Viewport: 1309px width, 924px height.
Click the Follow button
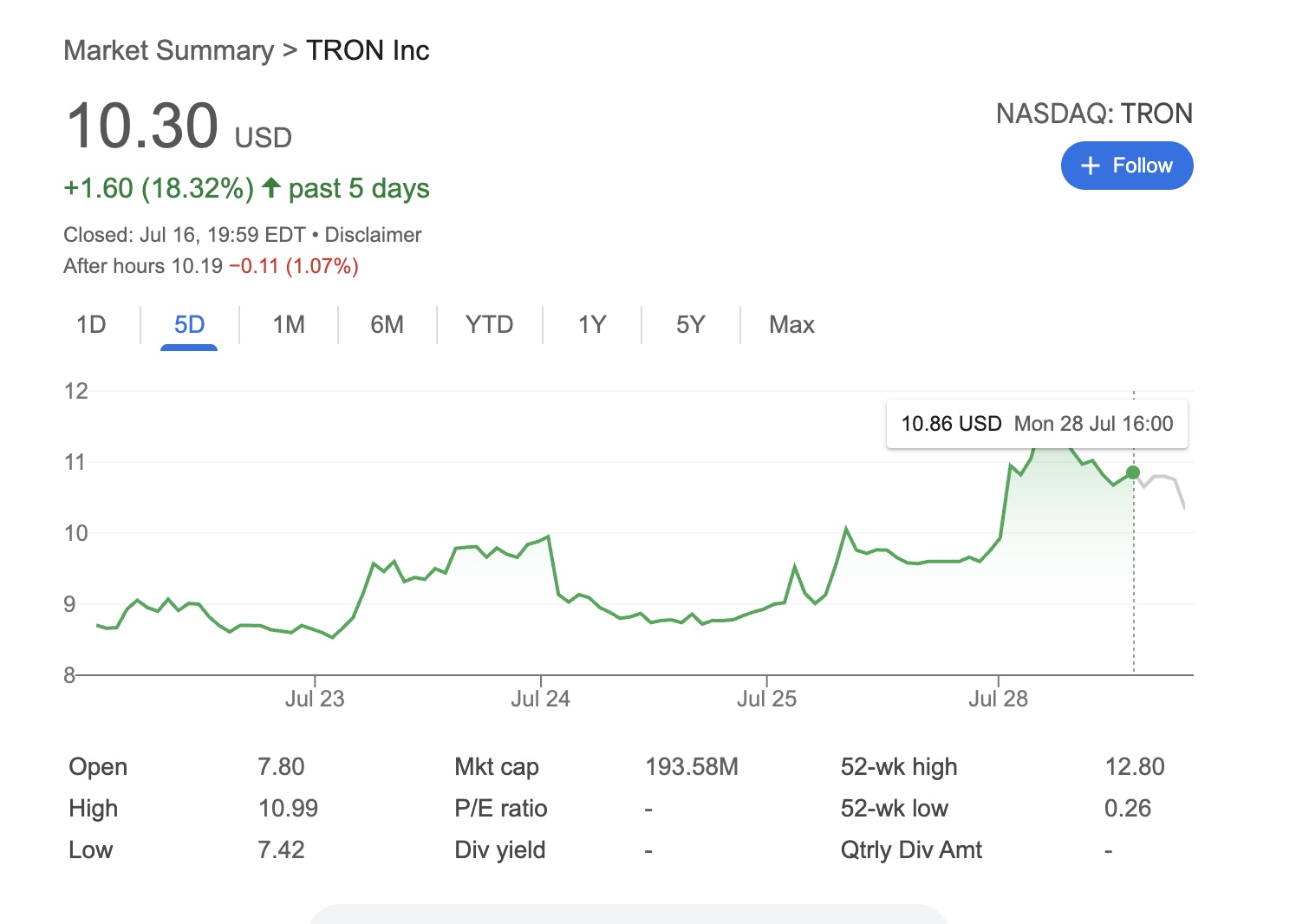tap(1126, 166)
